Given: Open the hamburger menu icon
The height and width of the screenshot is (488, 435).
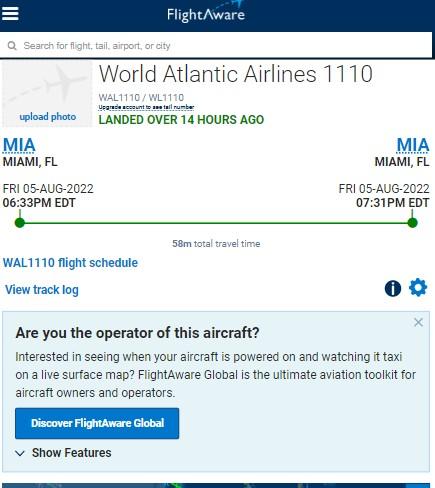Looking at the screenshot, I should pos(10,13).
